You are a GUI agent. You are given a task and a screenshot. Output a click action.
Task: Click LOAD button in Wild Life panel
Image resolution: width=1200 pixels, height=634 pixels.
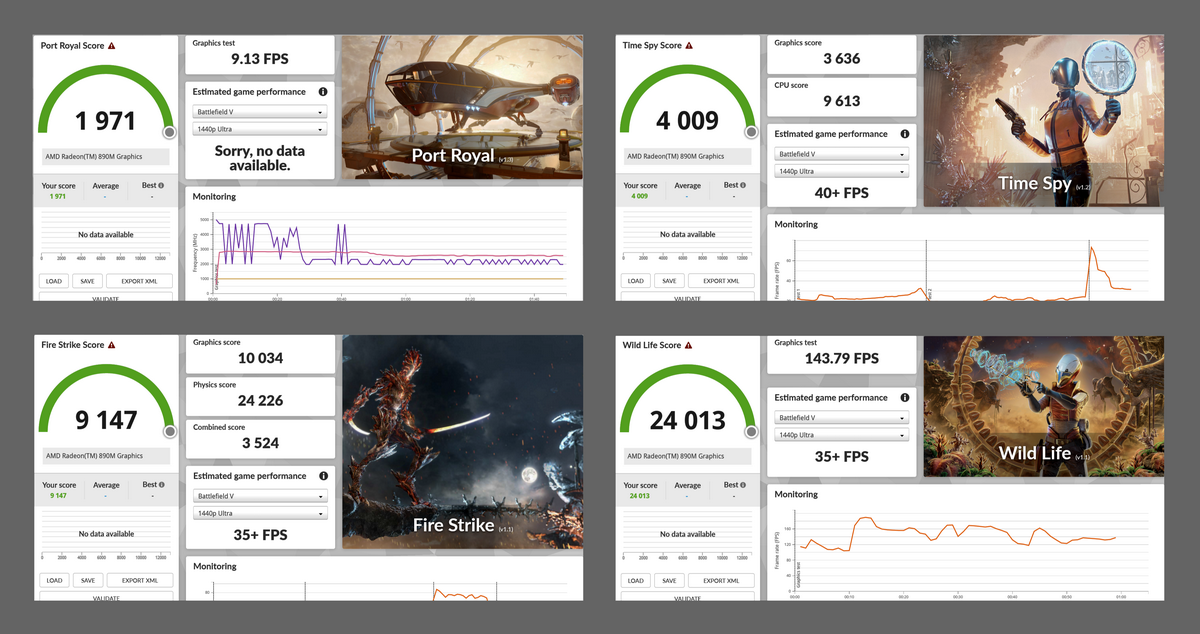[x=636, y=580]
